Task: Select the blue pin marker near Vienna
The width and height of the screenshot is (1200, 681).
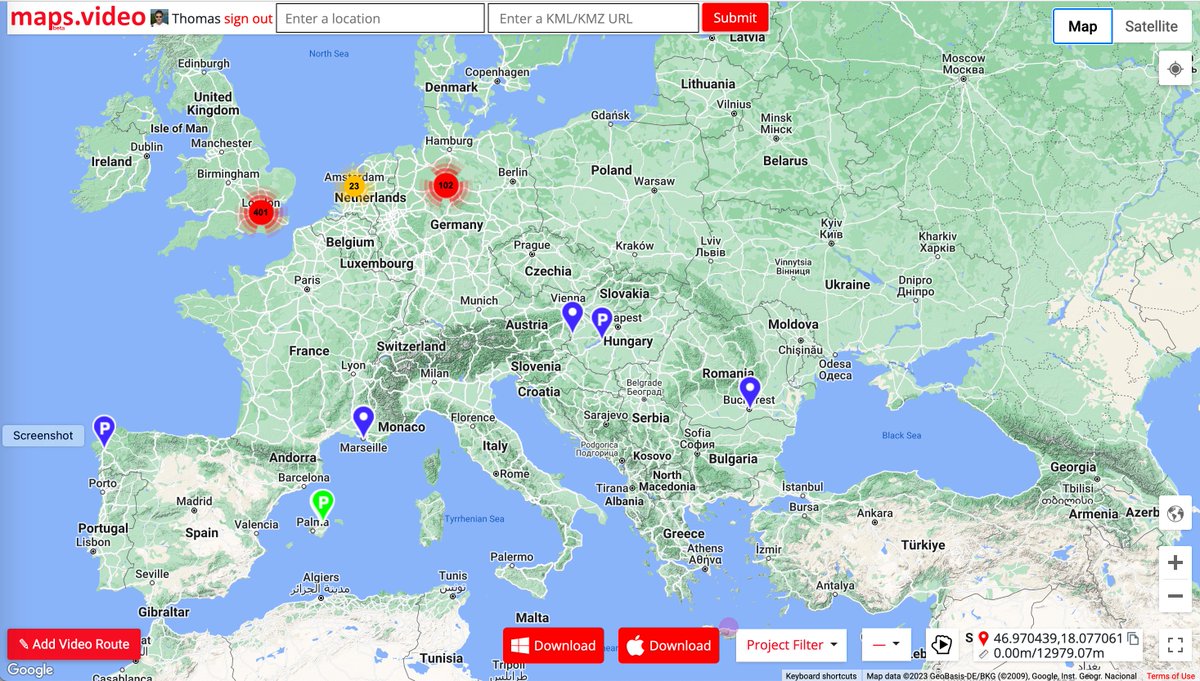Action: (572, 317)
